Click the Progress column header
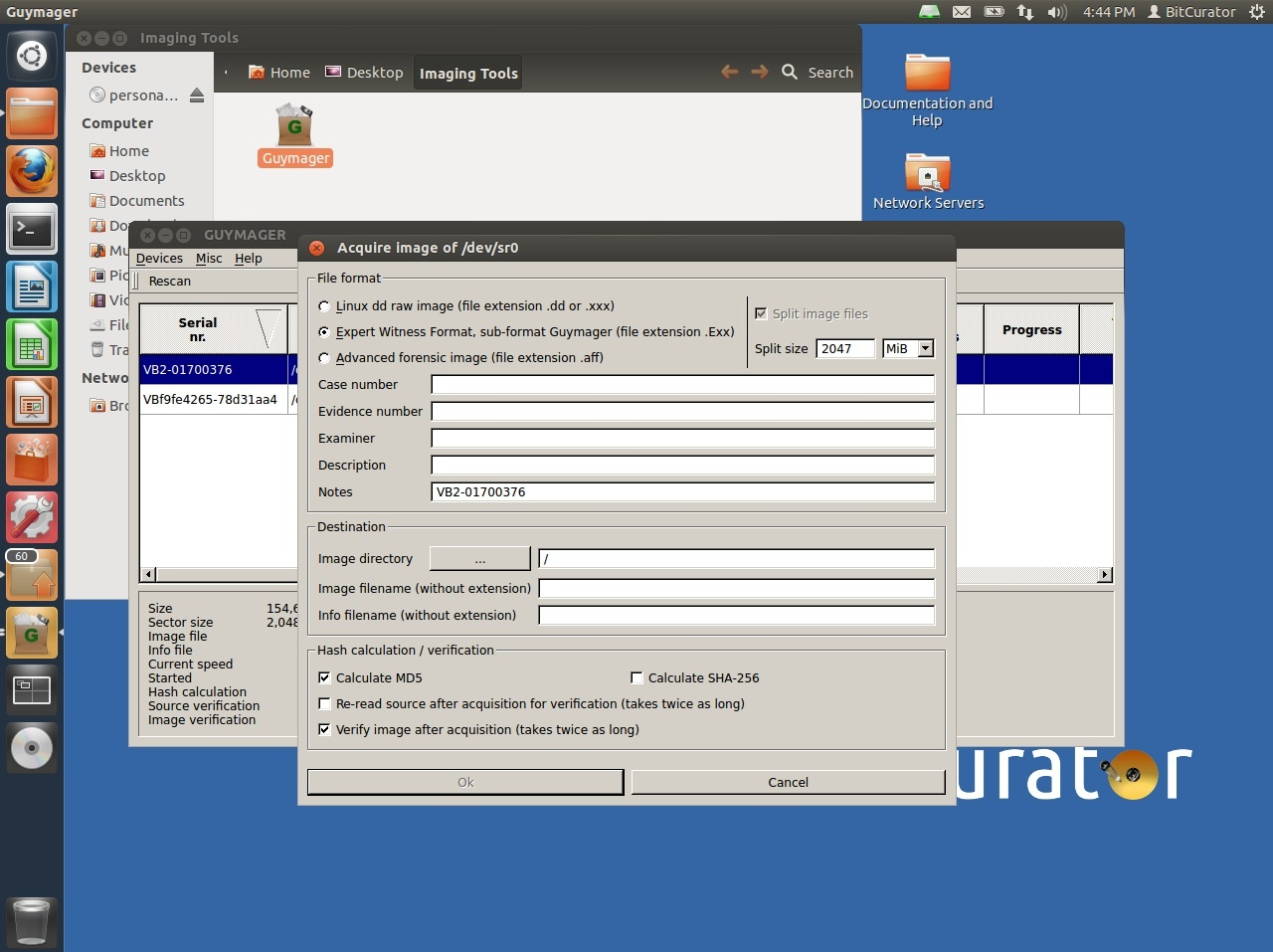The image size is (1273, 952). 1031,329
